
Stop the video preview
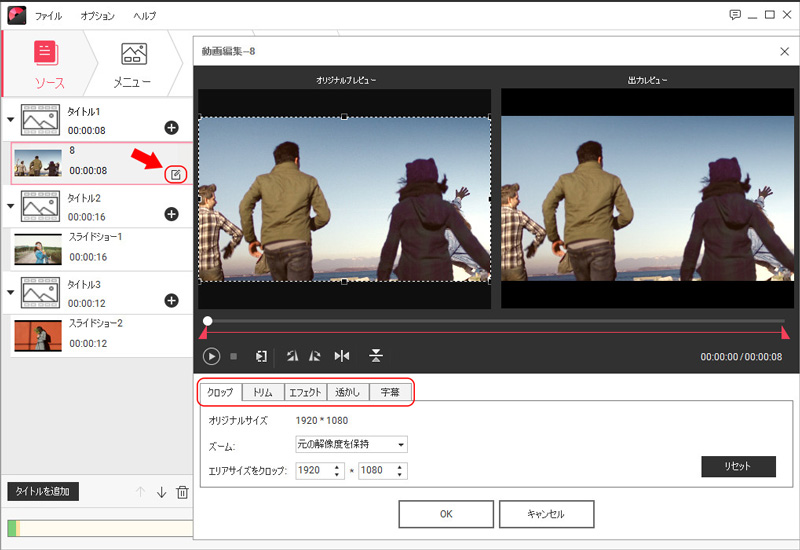click(234, 356)
